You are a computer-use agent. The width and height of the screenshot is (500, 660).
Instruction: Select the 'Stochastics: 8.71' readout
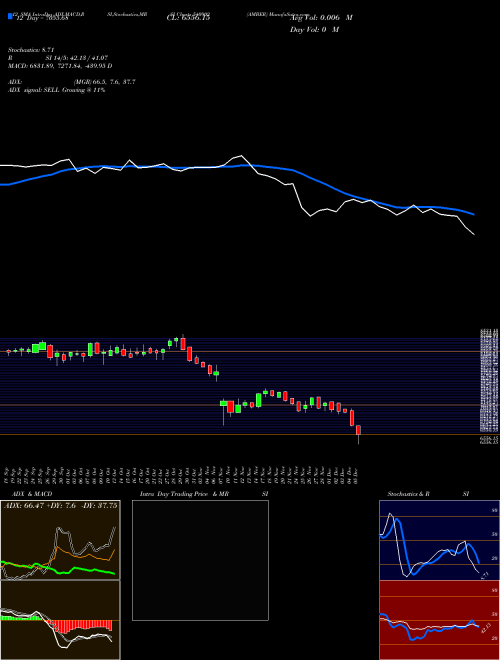coord(31,50)
